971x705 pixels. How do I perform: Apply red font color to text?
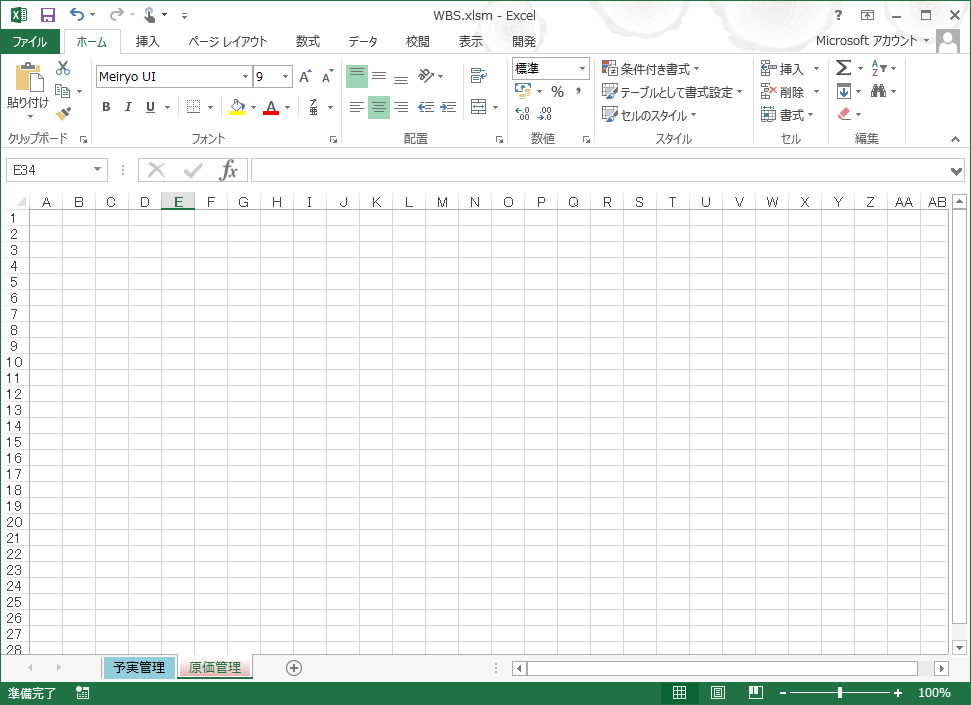(273, 106)
